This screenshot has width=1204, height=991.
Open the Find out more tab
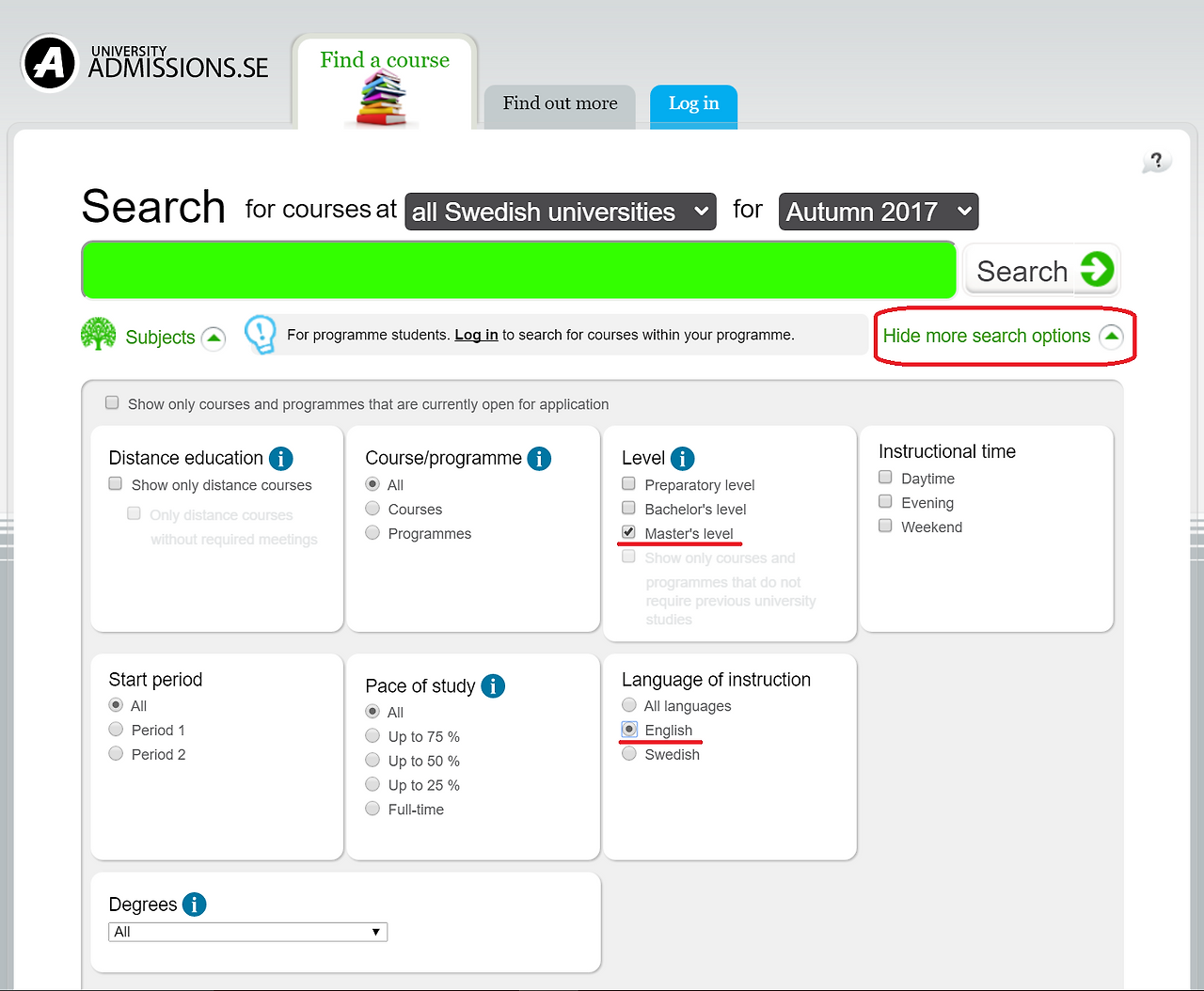coord(561,106)
